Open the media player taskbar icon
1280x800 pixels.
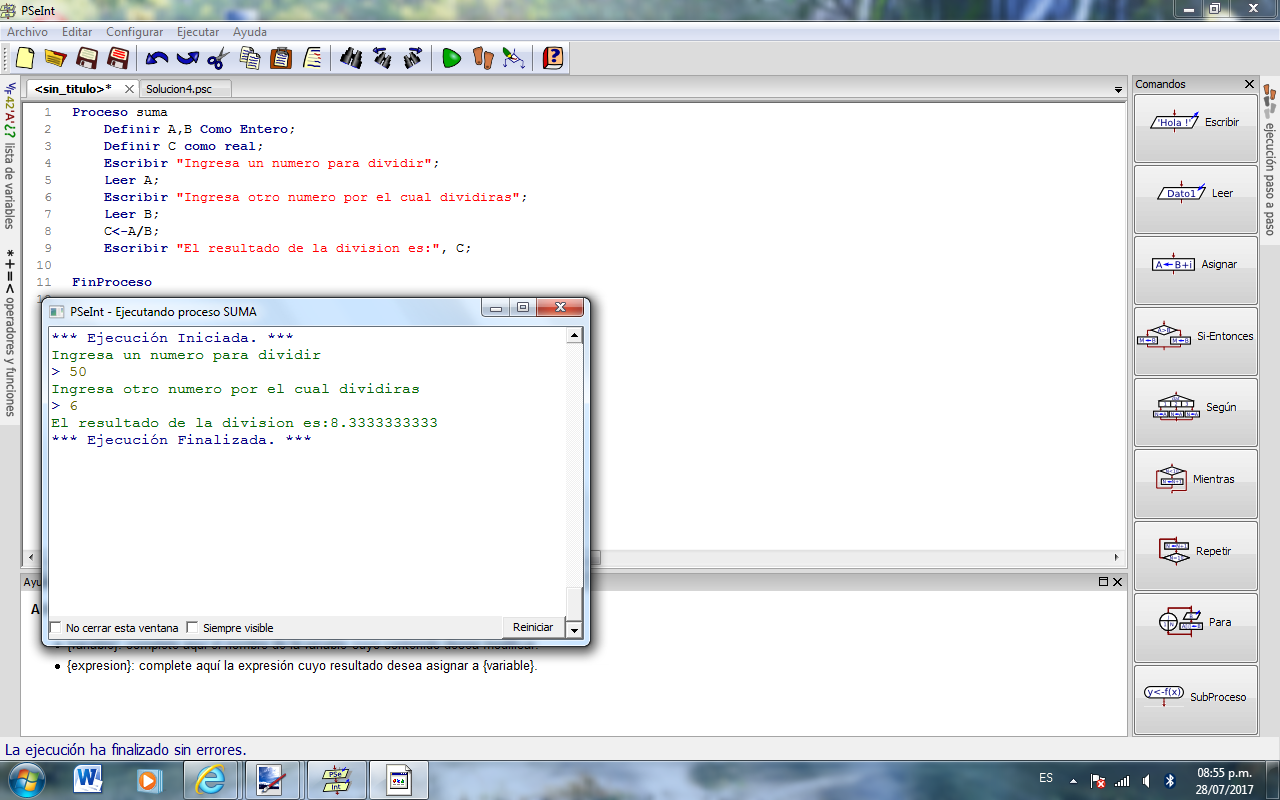[x=149, y=779]
